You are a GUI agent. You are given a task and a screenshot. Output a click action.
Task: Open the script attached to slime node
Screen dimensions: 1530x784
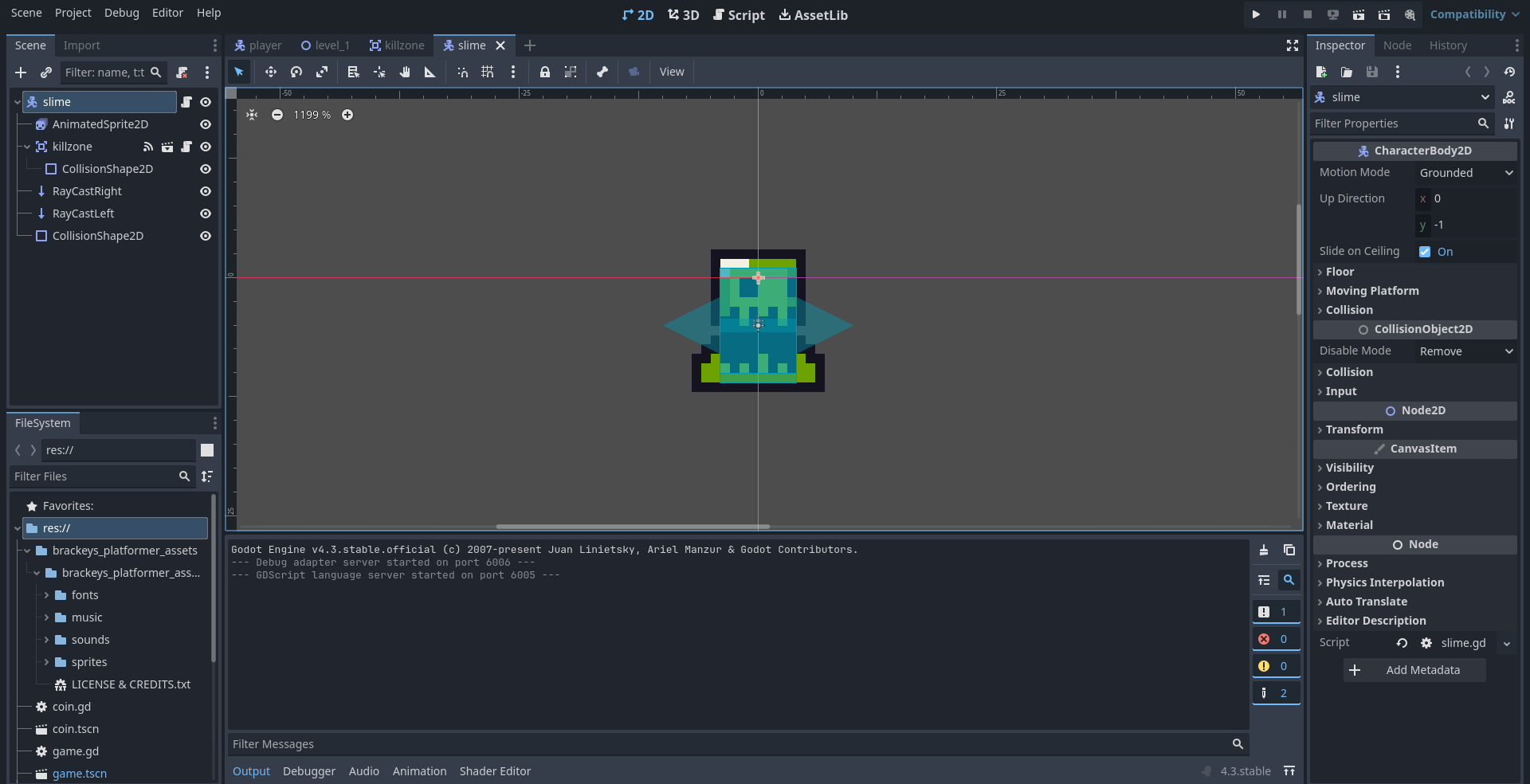pos(186,102)
